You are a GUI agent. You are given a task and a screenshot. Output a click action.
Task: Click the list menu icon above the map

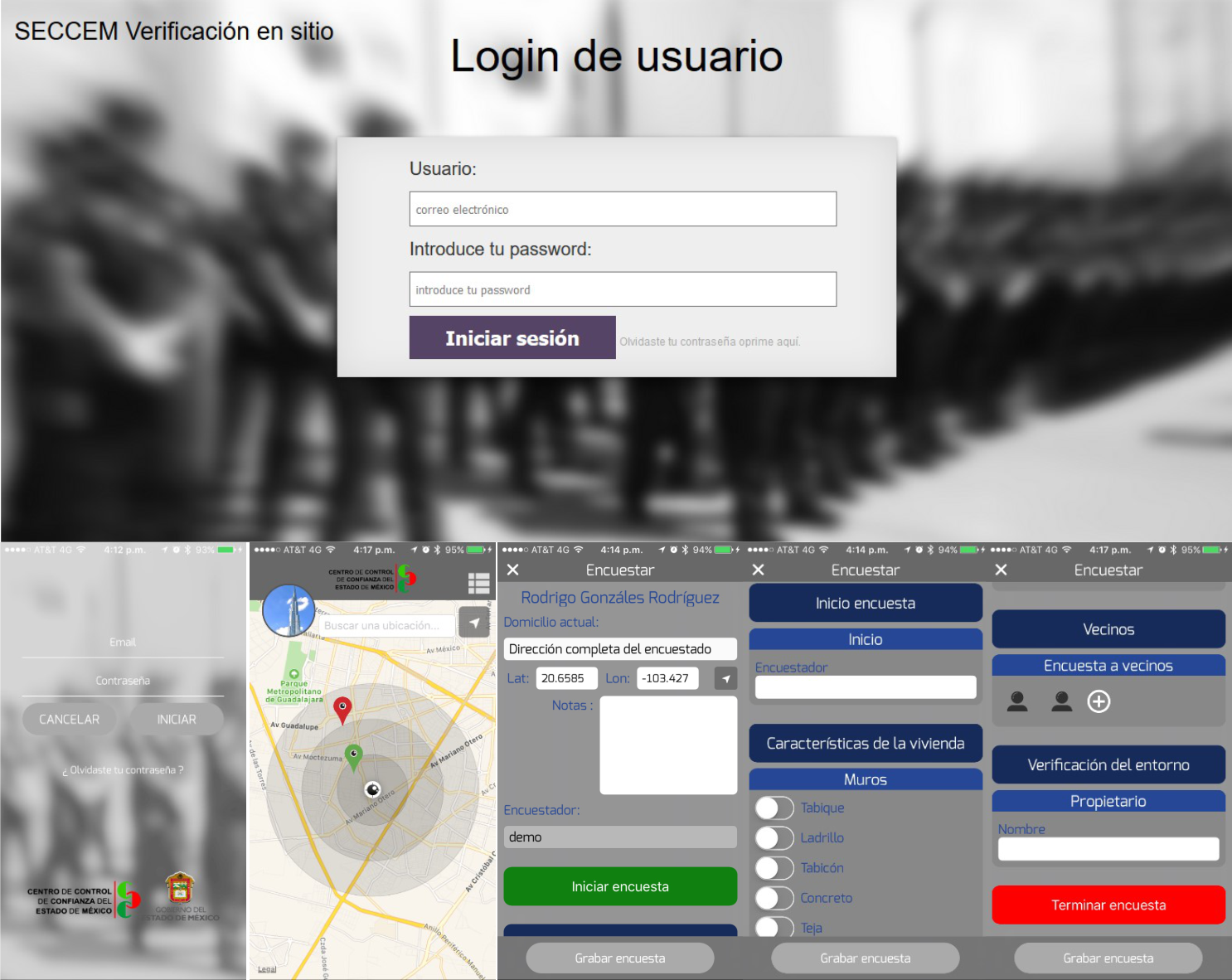(x=478, y=584)
